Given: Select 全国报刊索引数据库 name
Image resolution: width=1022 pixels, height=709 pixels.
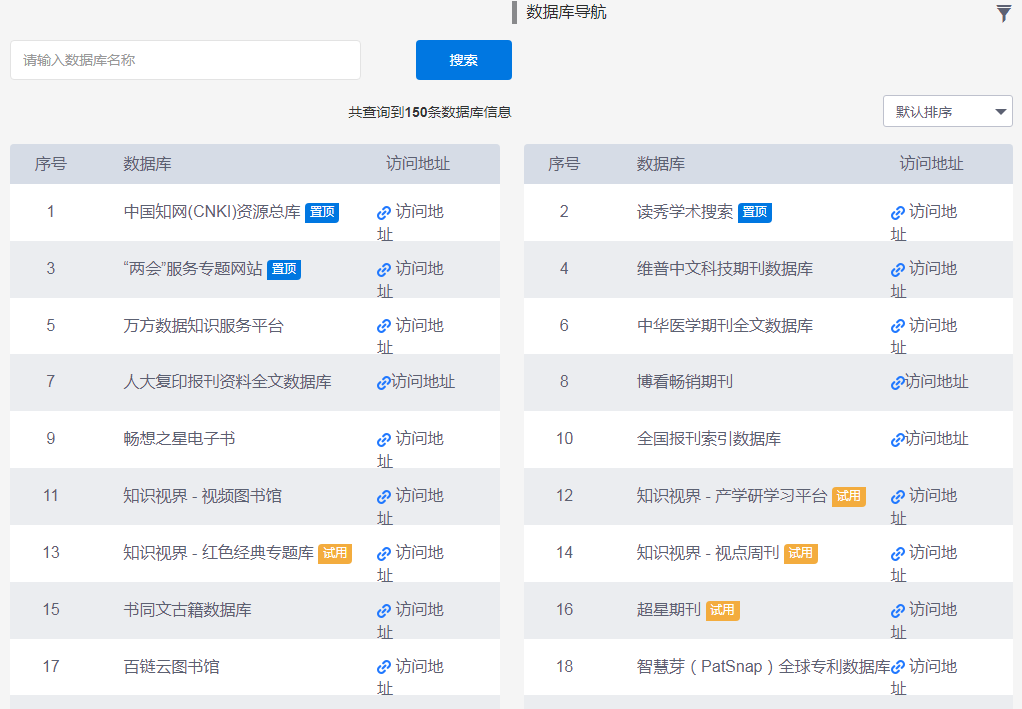Looking at the screenshot, I should pos(708,439).
